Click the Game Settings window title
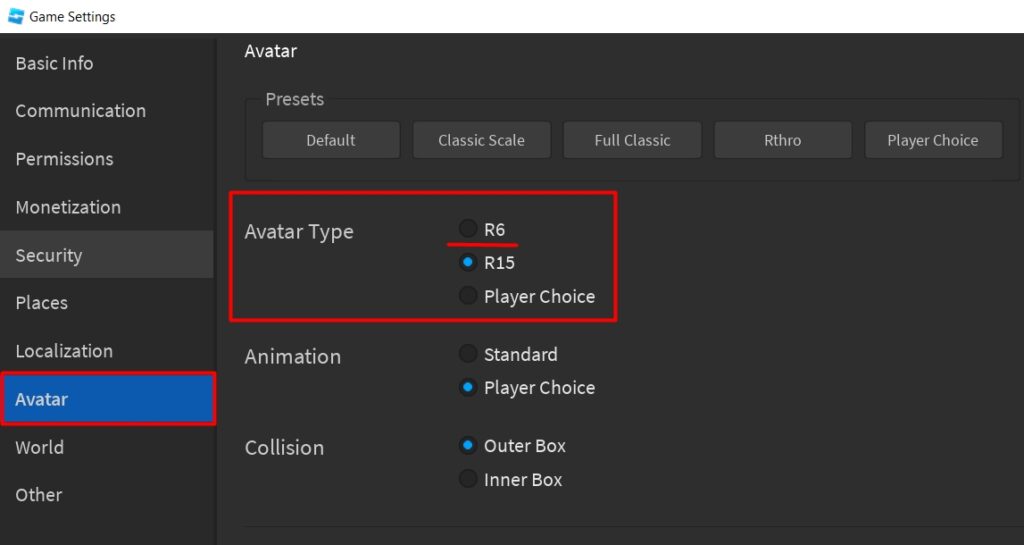This screenshot has height=545, width=1024. coord(72,16)
